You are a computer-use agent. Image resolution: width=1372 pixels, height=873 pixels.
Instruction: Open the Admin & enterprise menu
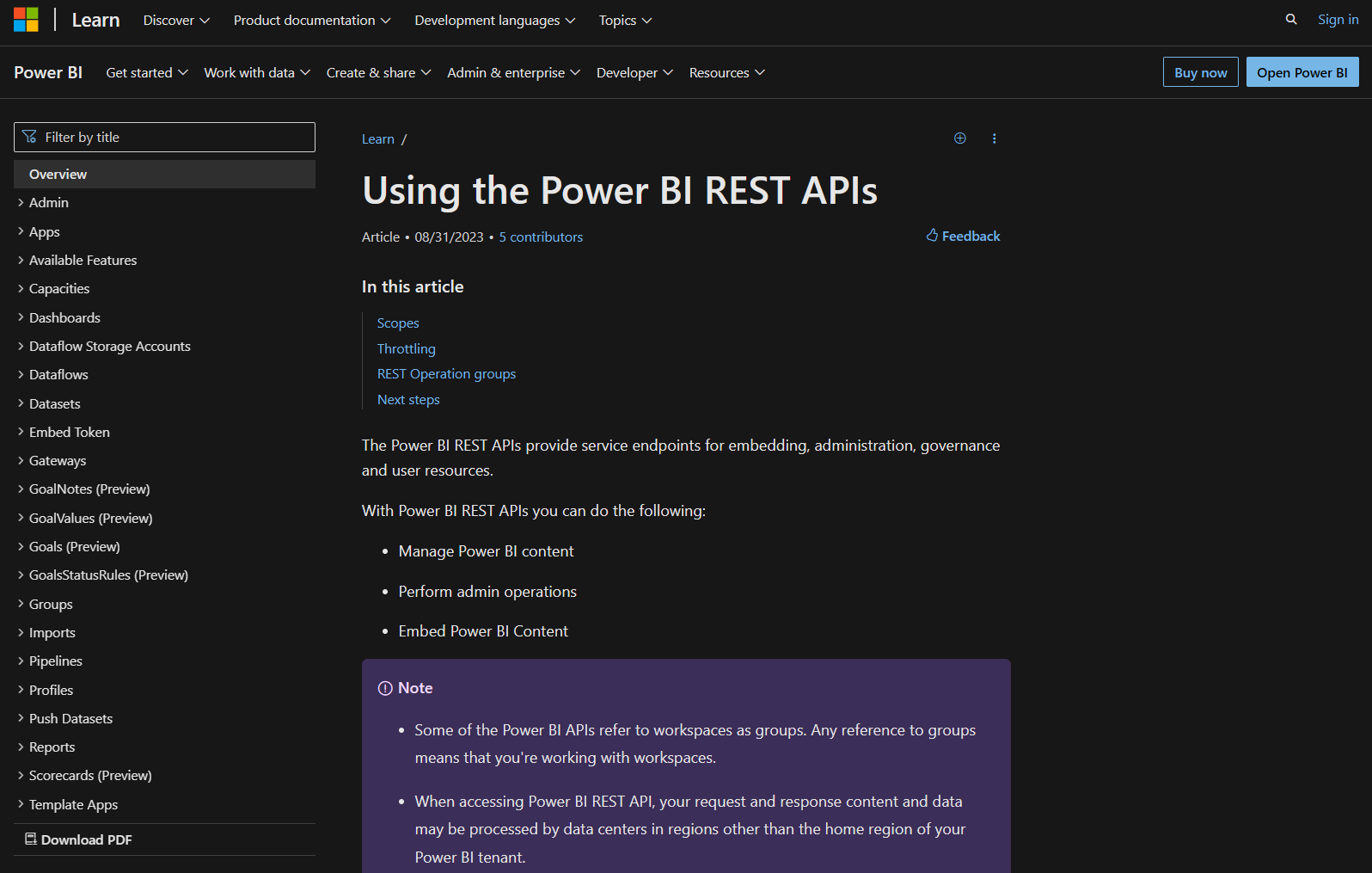(x=514, y=72)
